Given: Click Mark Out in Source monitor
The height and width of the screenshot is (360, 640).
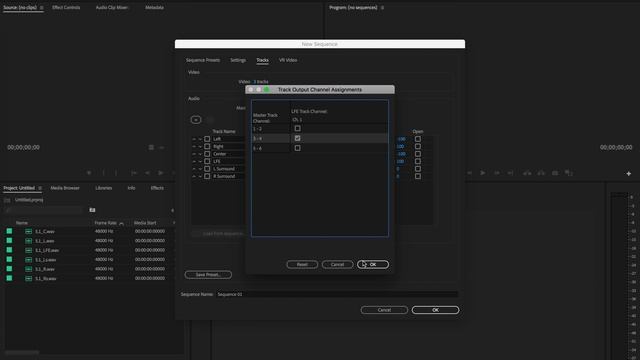Looking at the screenshot, I should [116, 173].
